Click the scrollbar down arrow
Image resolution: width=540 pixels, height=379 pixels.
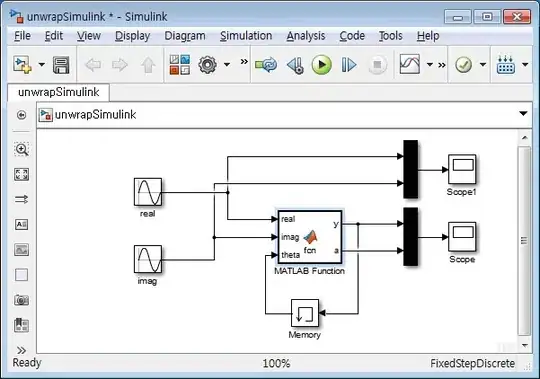point(525,345)
